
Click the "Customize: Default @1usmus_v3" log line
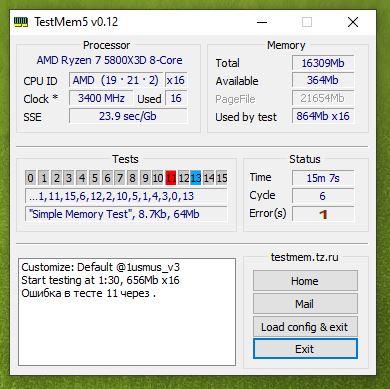tap(101, 267)
